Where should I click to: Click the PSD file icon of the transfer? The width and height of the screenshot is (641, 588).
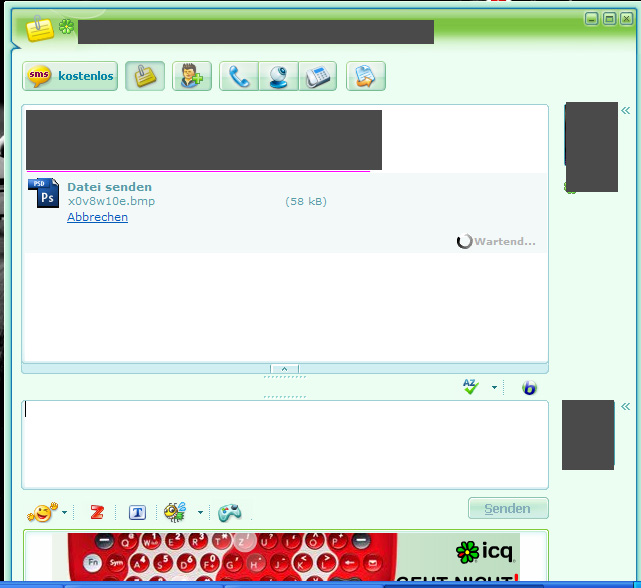coord(43,193)
